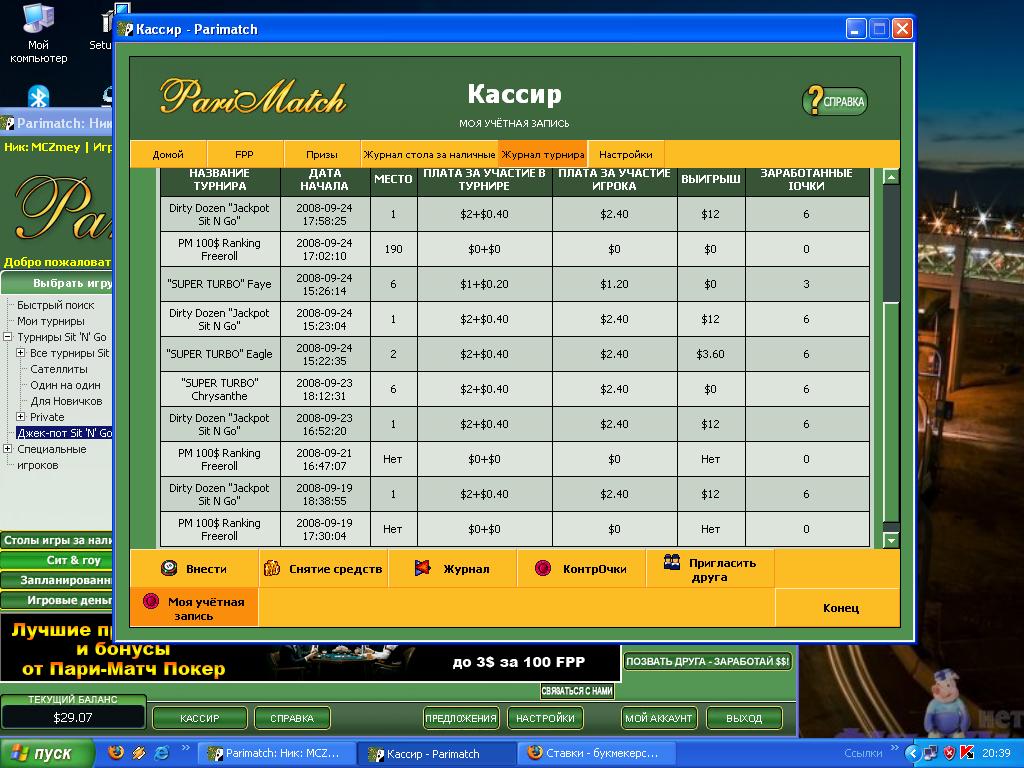Collapse the Турниры Sit 'N' Go tree node
Image resolution: width=1024 pixels, height=768 pixels.
pos(8,337)
